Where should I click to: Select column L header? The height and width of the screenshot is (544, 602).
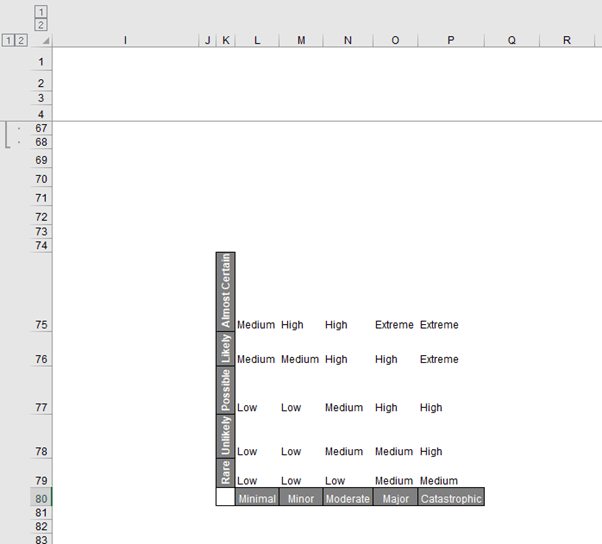[x=257, y=40]
